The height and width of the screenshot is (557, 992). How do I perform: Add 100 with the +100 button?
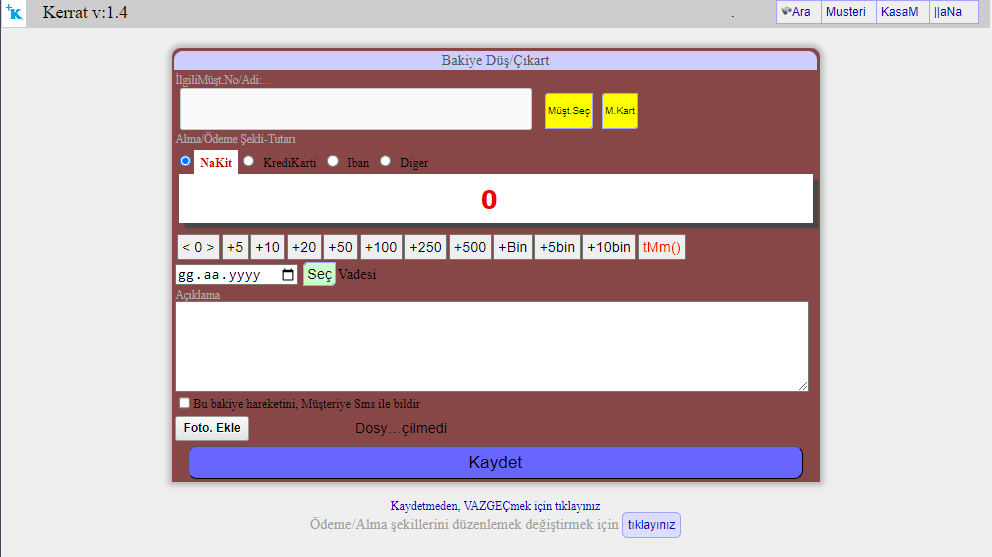coord(381,247)
